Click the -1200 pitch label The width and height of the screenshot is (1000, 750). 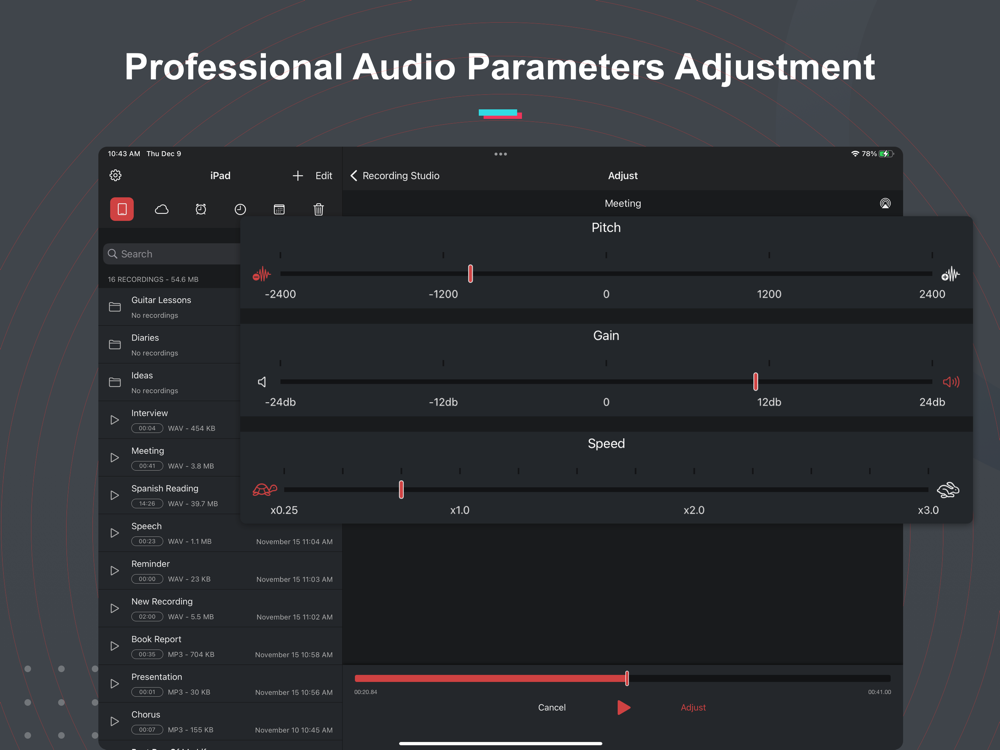(443, 294)
